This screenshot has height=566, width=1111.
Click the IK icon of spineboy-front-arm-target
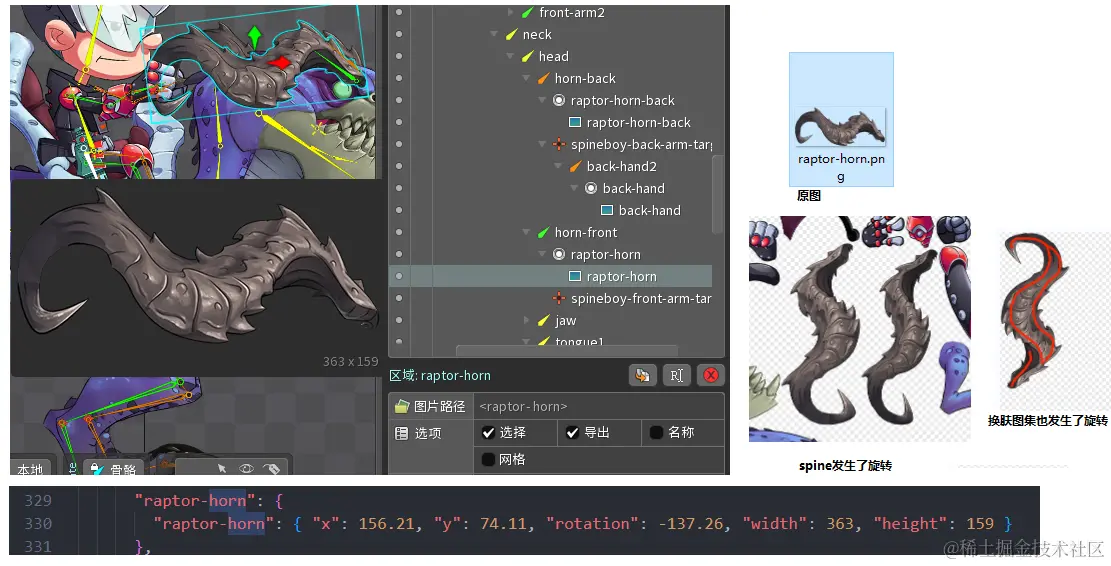coord(559,298)
